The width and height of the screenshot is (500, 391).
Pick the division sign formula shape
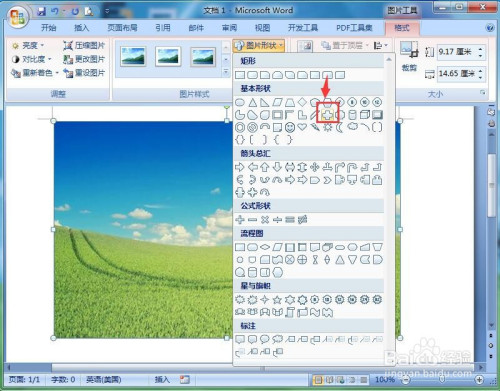[x=277, y=220]
